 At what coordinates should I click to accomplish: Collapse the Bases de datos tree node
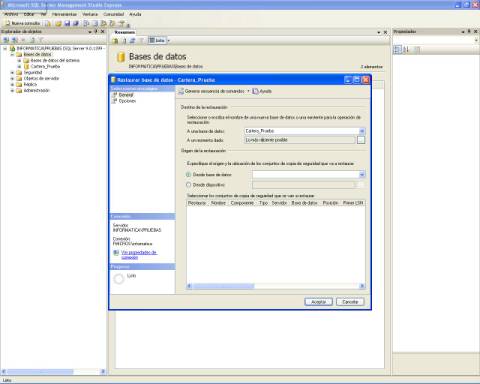tap(12, 54)
